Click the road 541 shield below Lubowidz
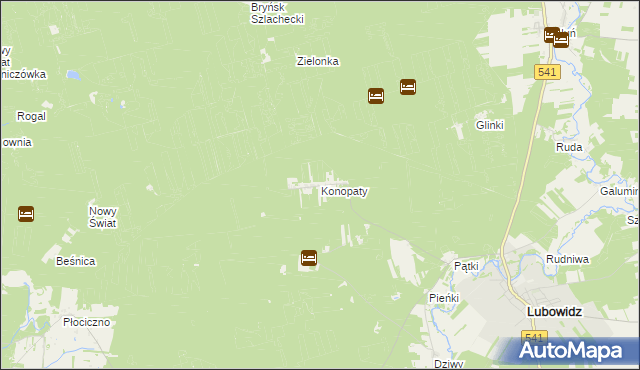This screenshot has height=370, width=640. point(534,337)
